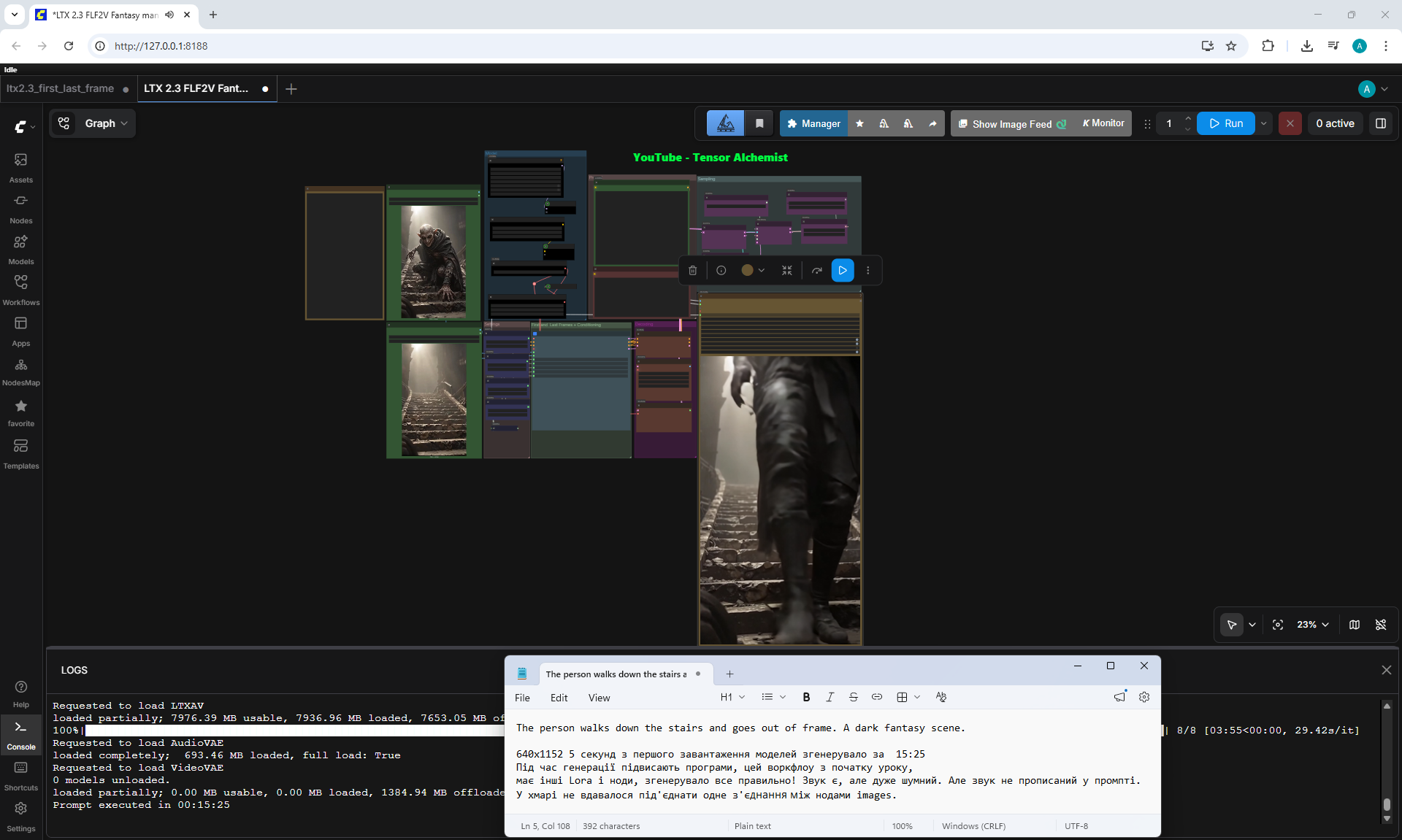Open the Templates panel

[x=20, y=453]
